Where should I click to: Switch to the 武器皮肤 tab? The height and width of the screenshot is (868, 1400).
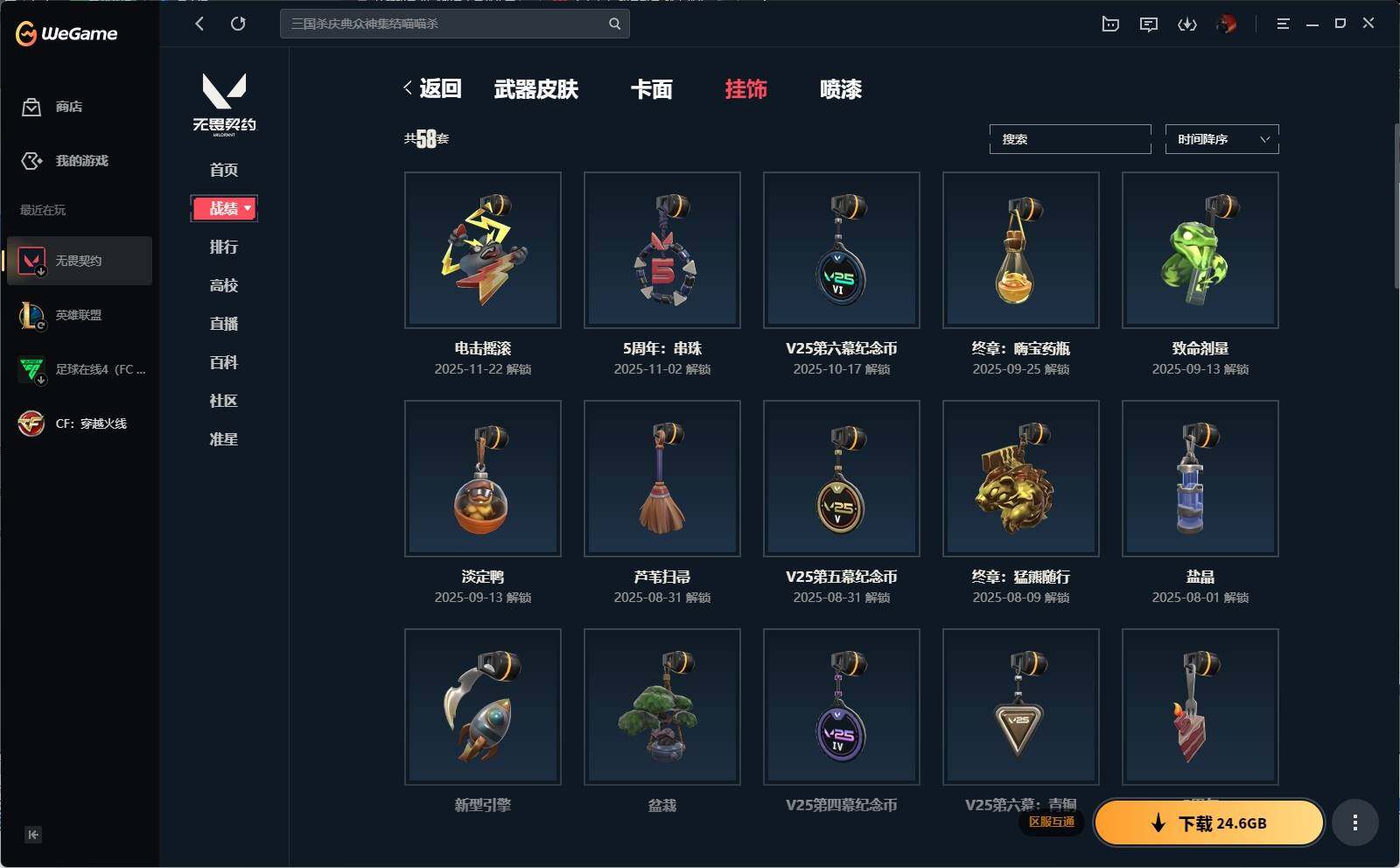coord(536,89)
